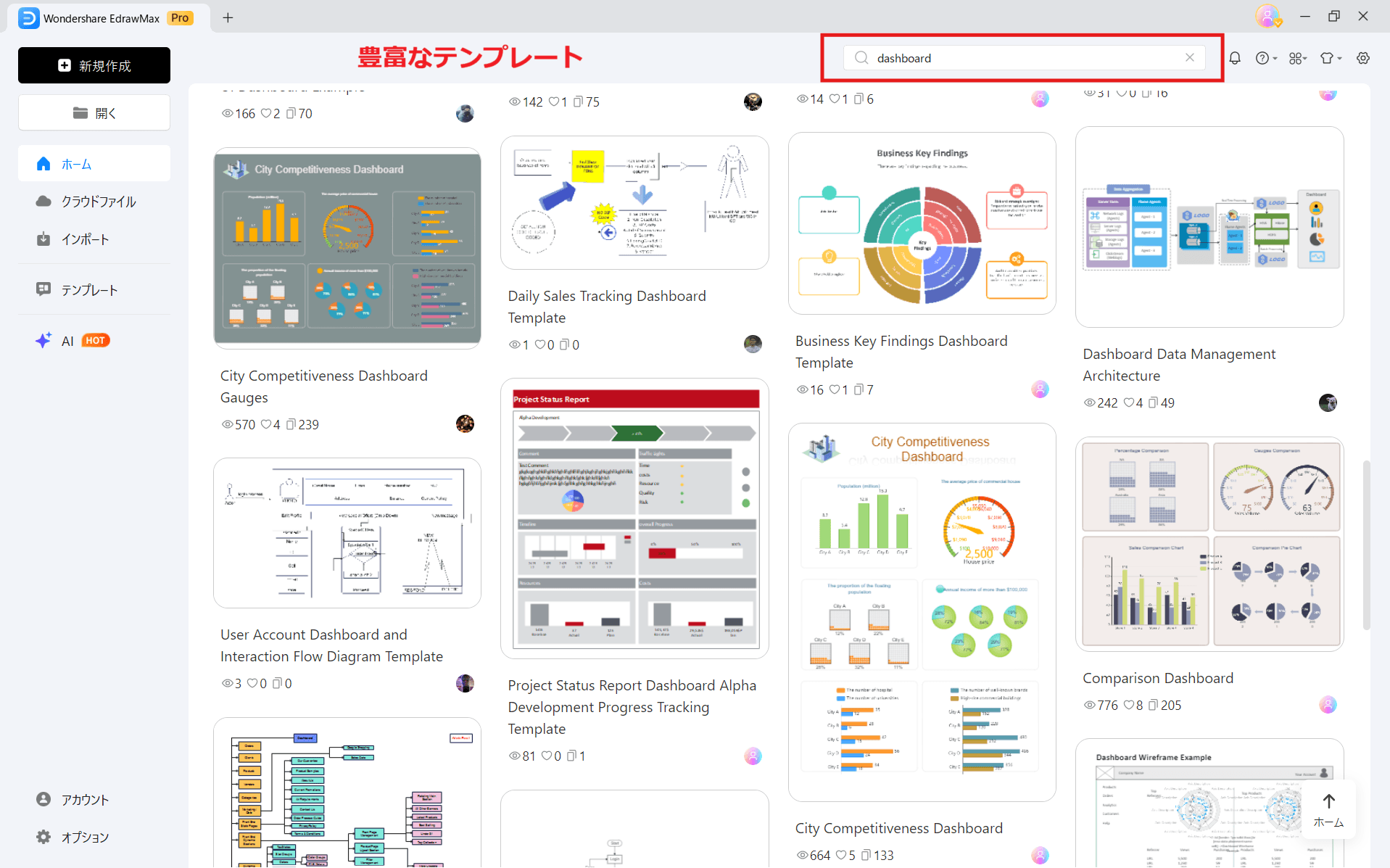Image resolution: width=1390 pixels, height=868 pixels.
Task: Click the 新規作成 (new document) button
Action: point(94,65)
